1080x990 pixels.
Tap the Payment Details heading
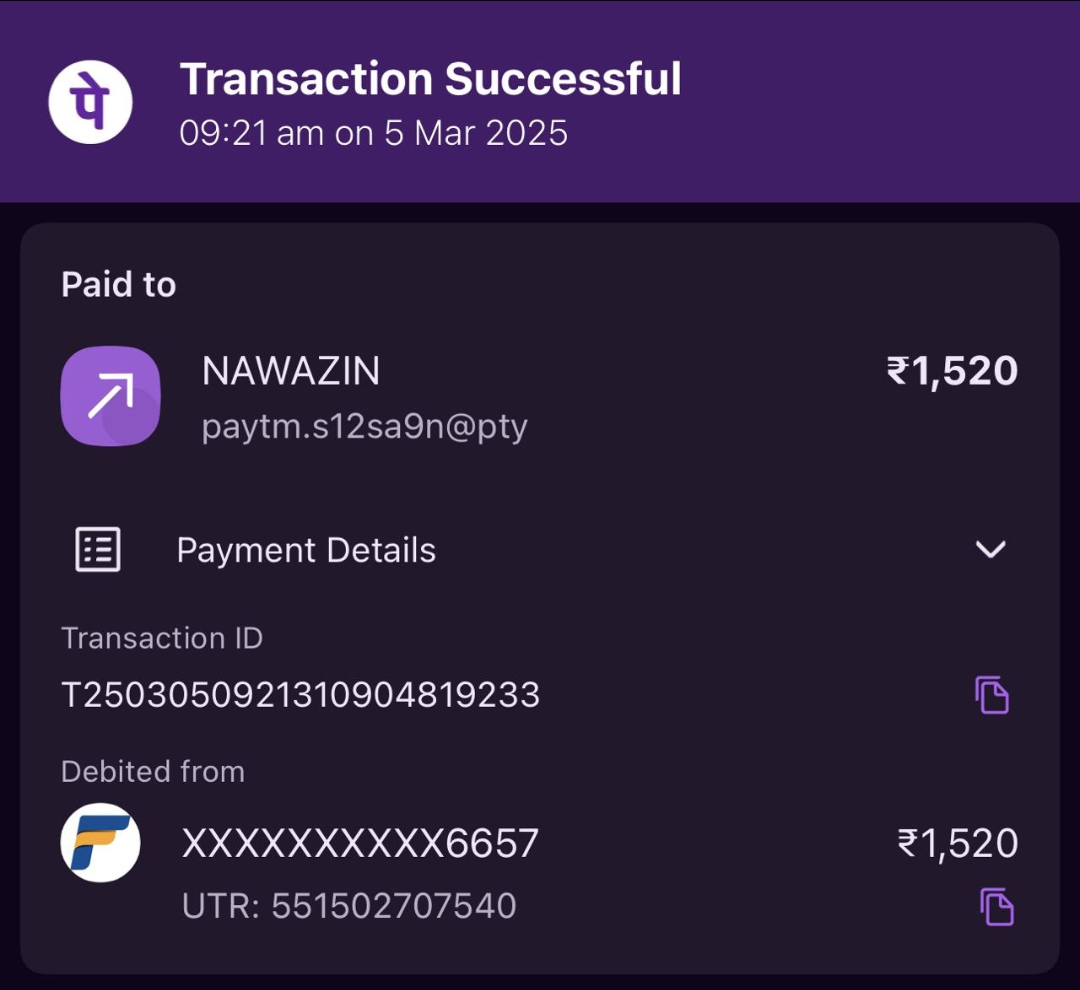coord(306,550)
